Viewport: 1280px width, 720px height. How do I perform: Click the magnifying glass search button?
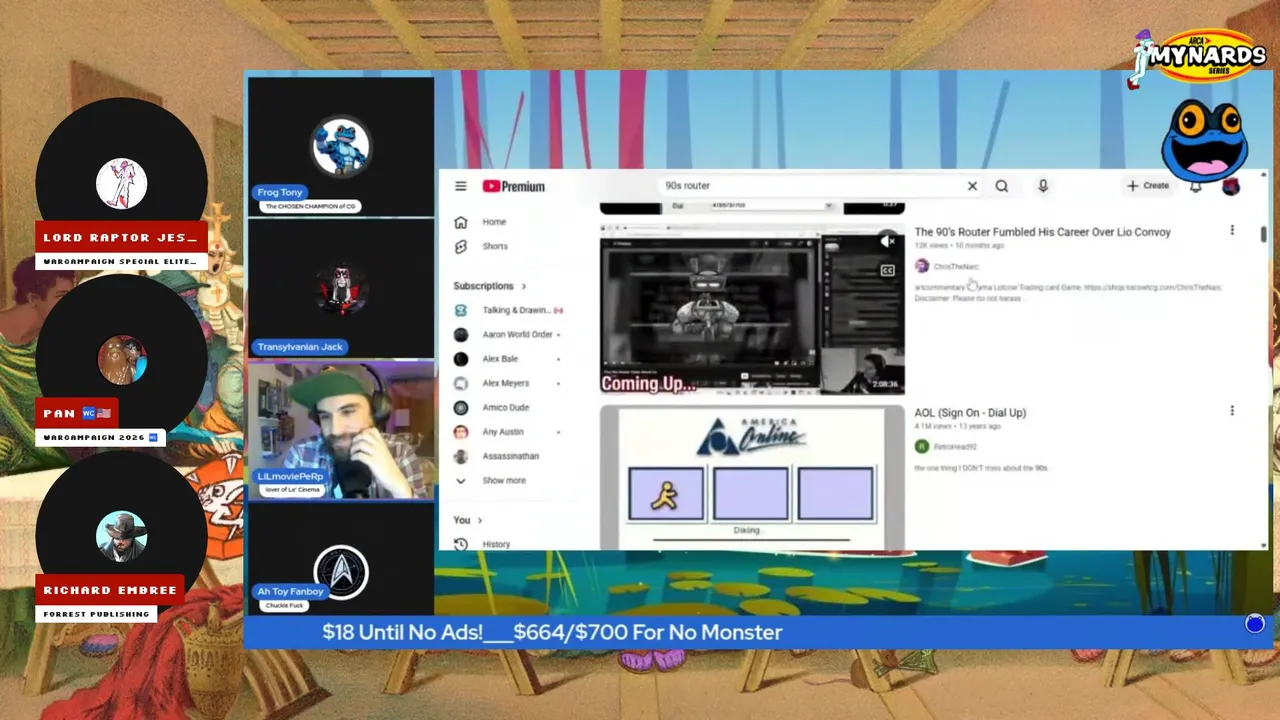(x=1001, y=186)
